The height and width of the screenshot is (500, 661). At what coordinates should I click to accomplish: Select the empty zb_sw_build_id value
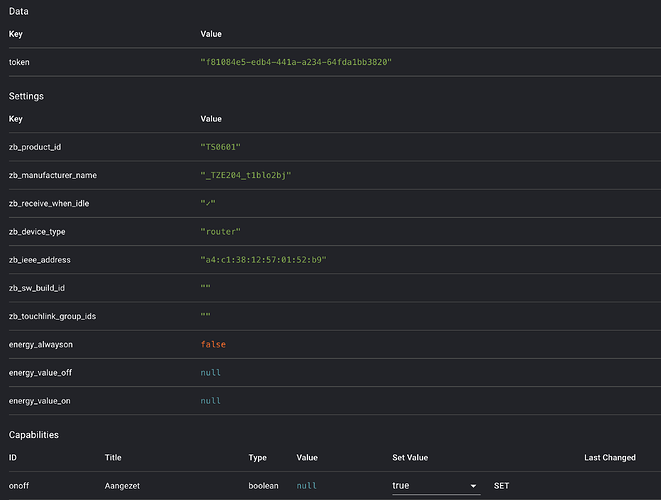point(205,287)
